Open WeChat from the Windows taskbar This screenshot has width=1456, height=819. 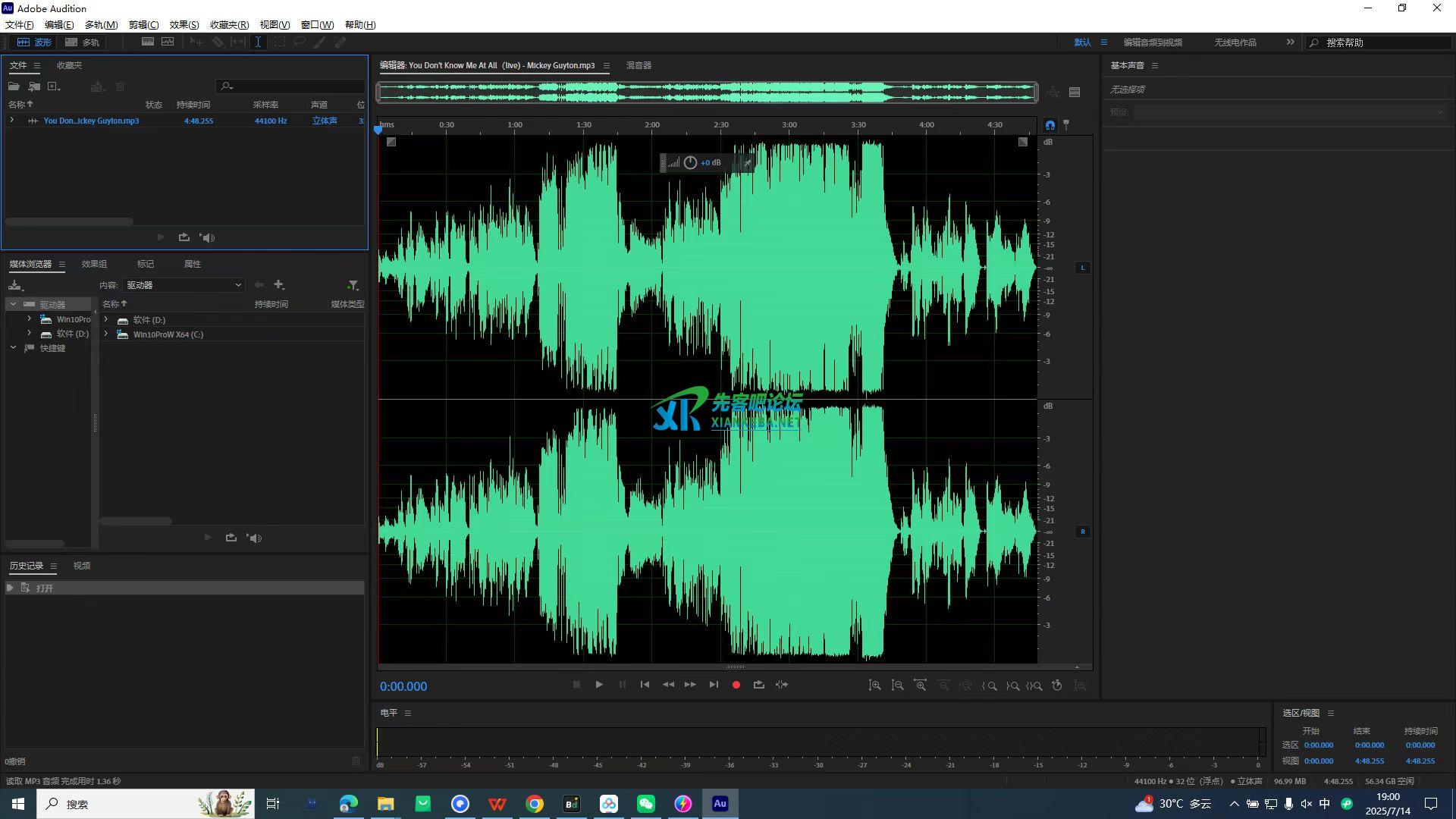pos(645,804)
